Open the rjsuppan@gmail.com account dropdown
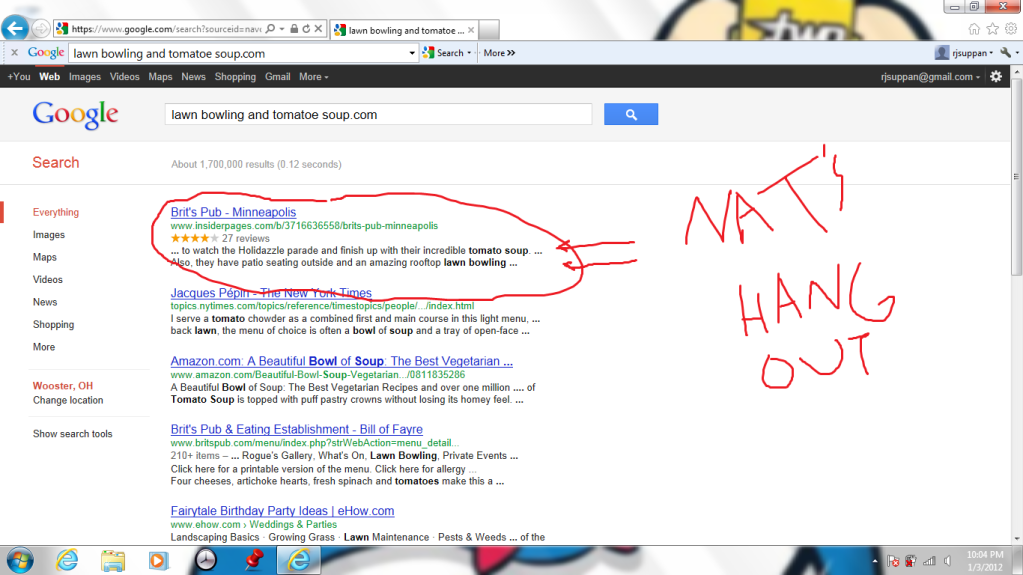Screen dimensions: 1023x575 coord(928,77)
